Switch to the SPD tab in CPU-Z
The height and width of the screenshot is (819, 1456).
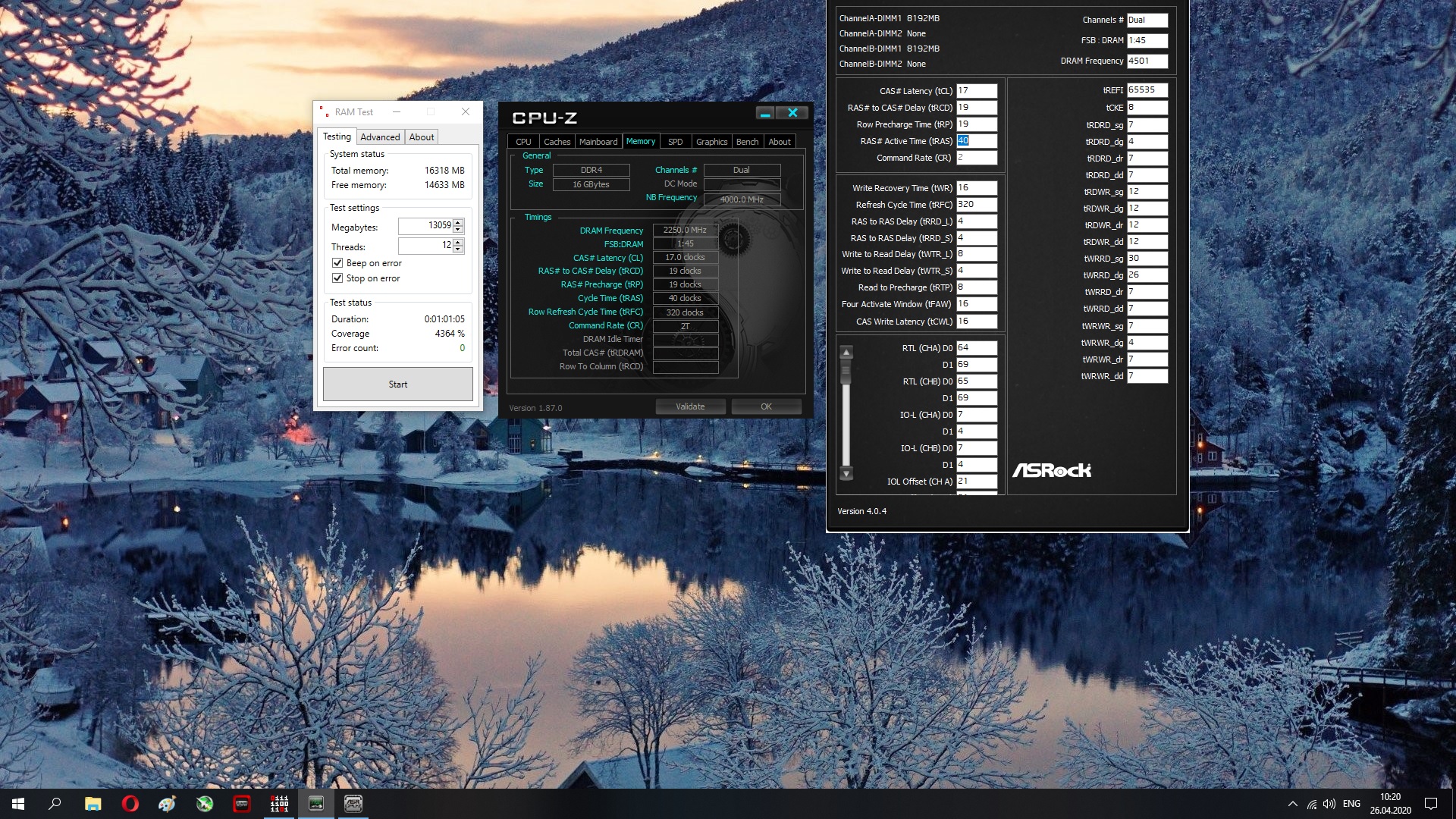pos(675,142)
